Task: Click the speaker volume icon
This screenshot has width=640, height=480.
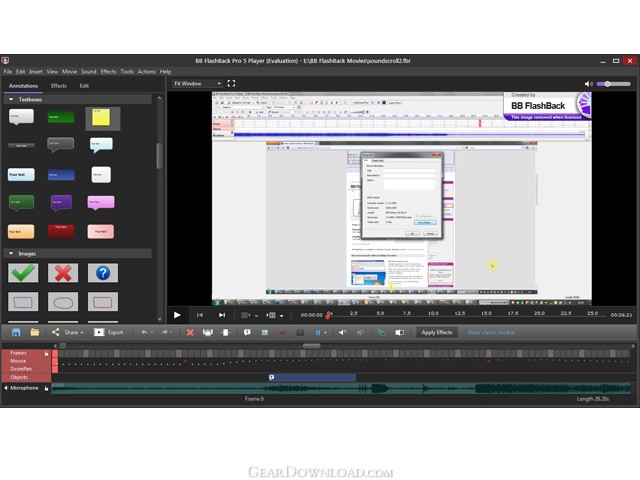Action: click(x=588, y=84)
